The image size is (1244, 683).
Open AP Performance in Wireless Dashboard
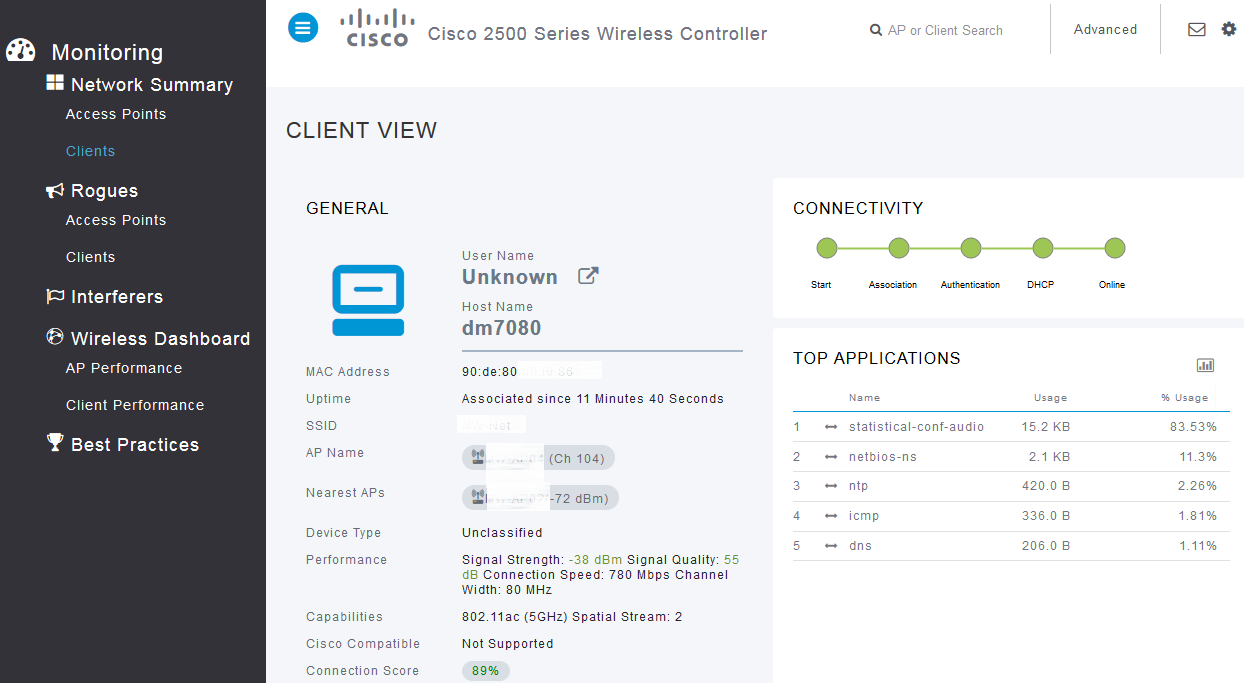[124, 368]
